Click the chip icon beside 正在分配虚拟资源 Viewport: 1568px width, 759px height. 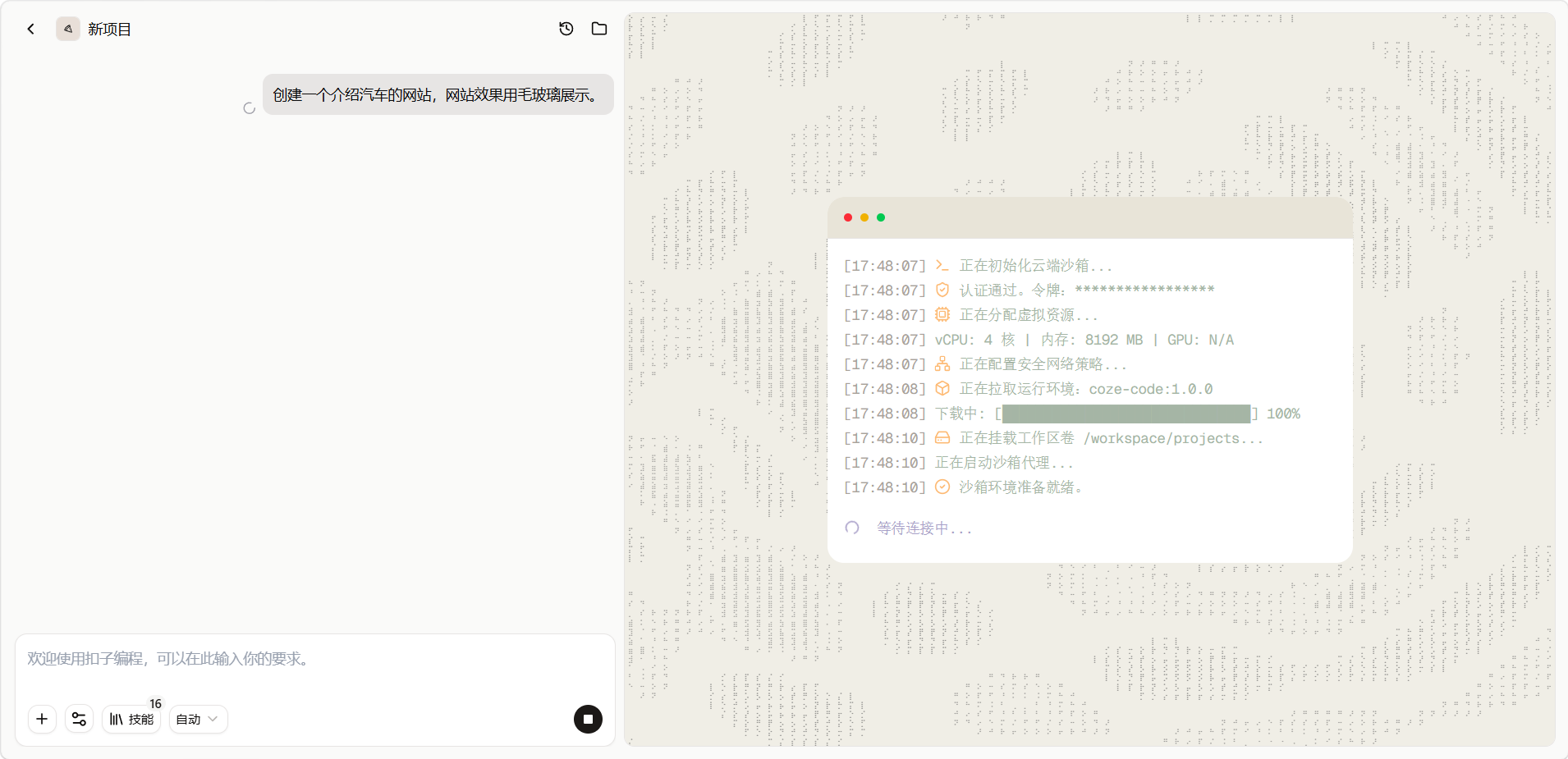pyautogui.click(x=942, y=314)
